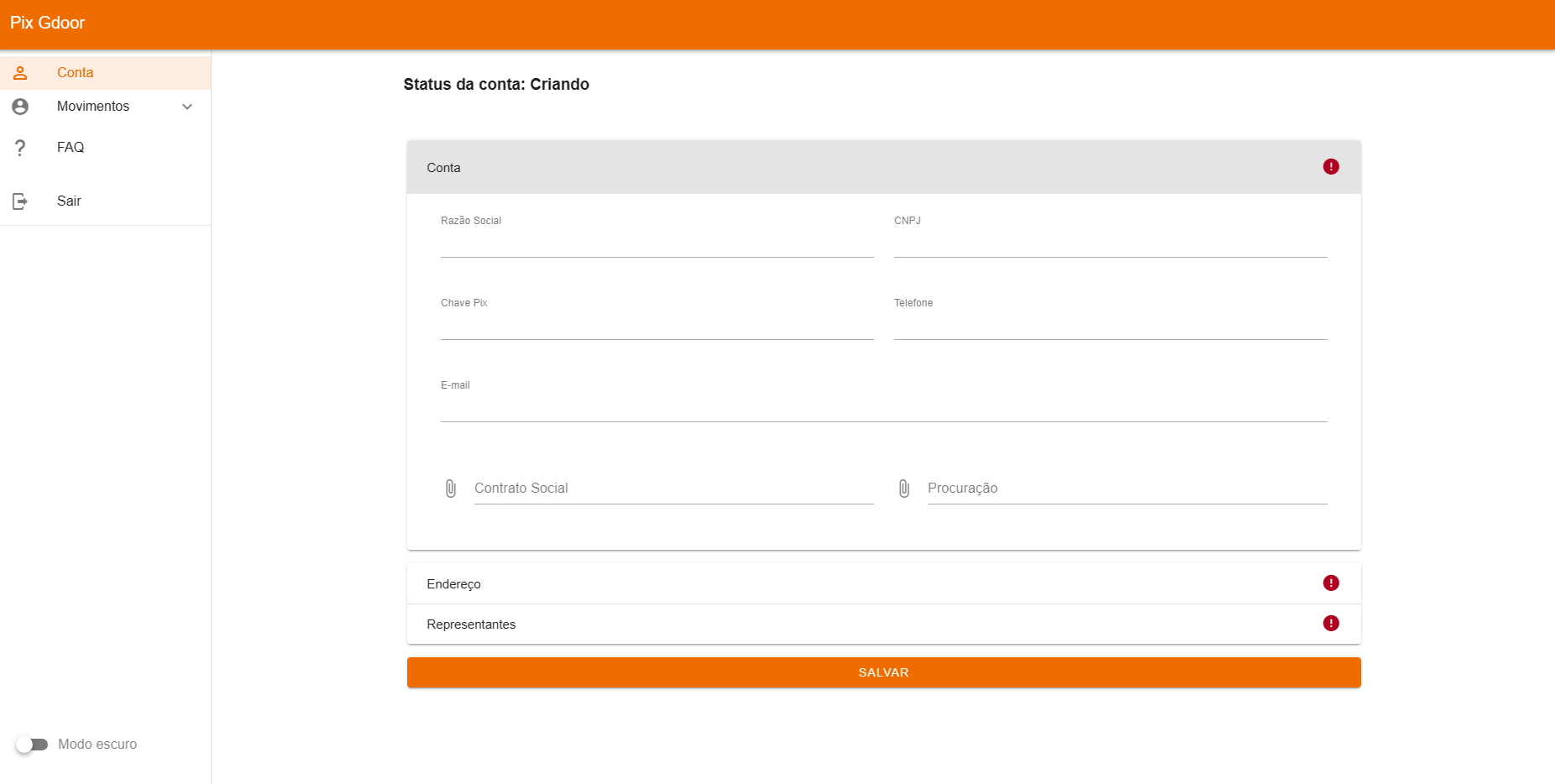Image resolution: width=1555 pixels, height=784 pixels.
Task: Expand the Endereço section
Action: (x=884, y=584)
